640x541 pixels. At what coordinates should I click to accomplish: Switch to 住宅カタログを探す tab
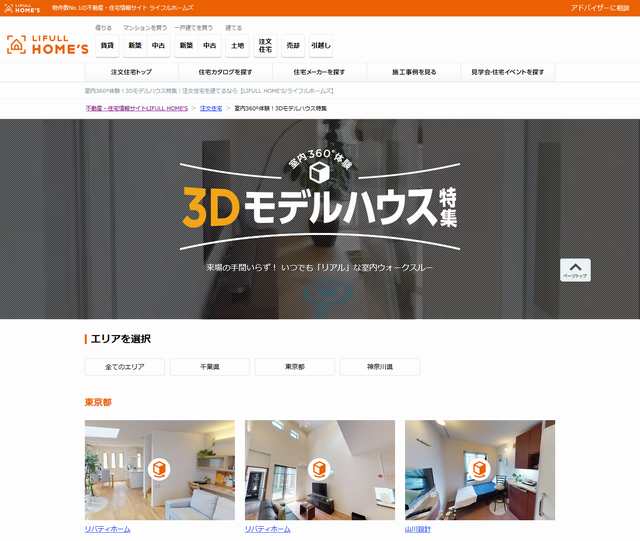(226, 72)
